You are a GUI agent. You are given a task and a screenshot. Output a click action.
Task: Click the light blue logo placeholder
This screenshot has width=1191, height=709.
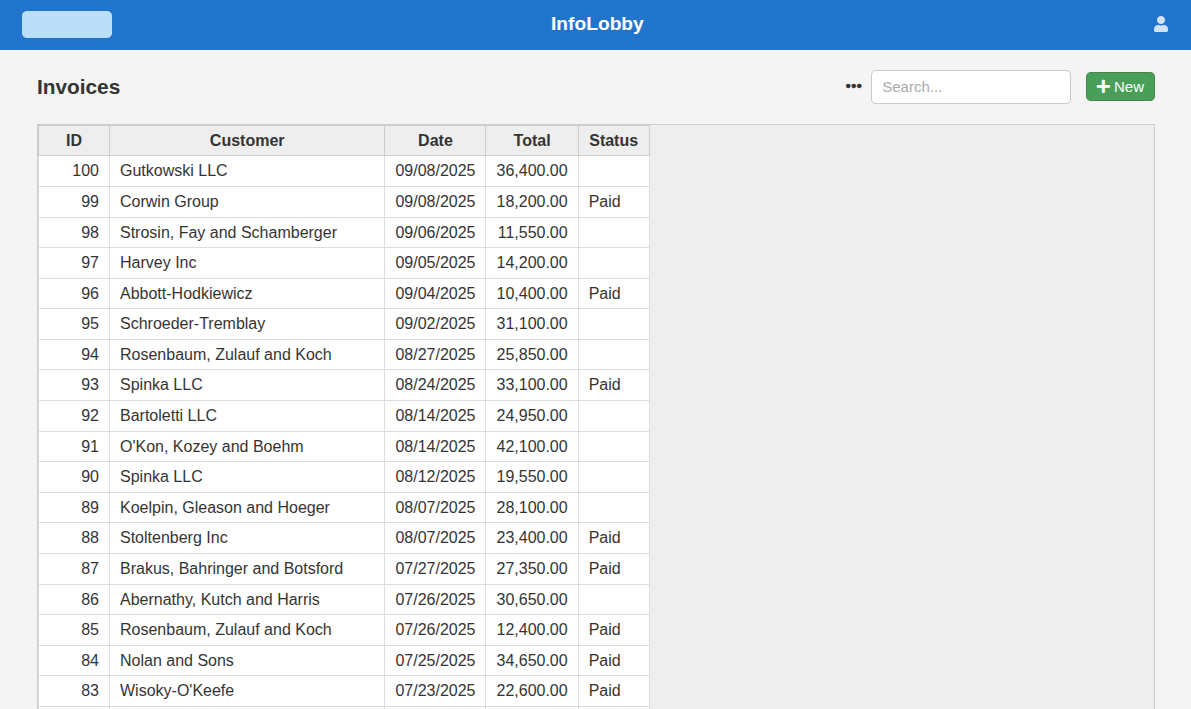(x=67, y=25)
